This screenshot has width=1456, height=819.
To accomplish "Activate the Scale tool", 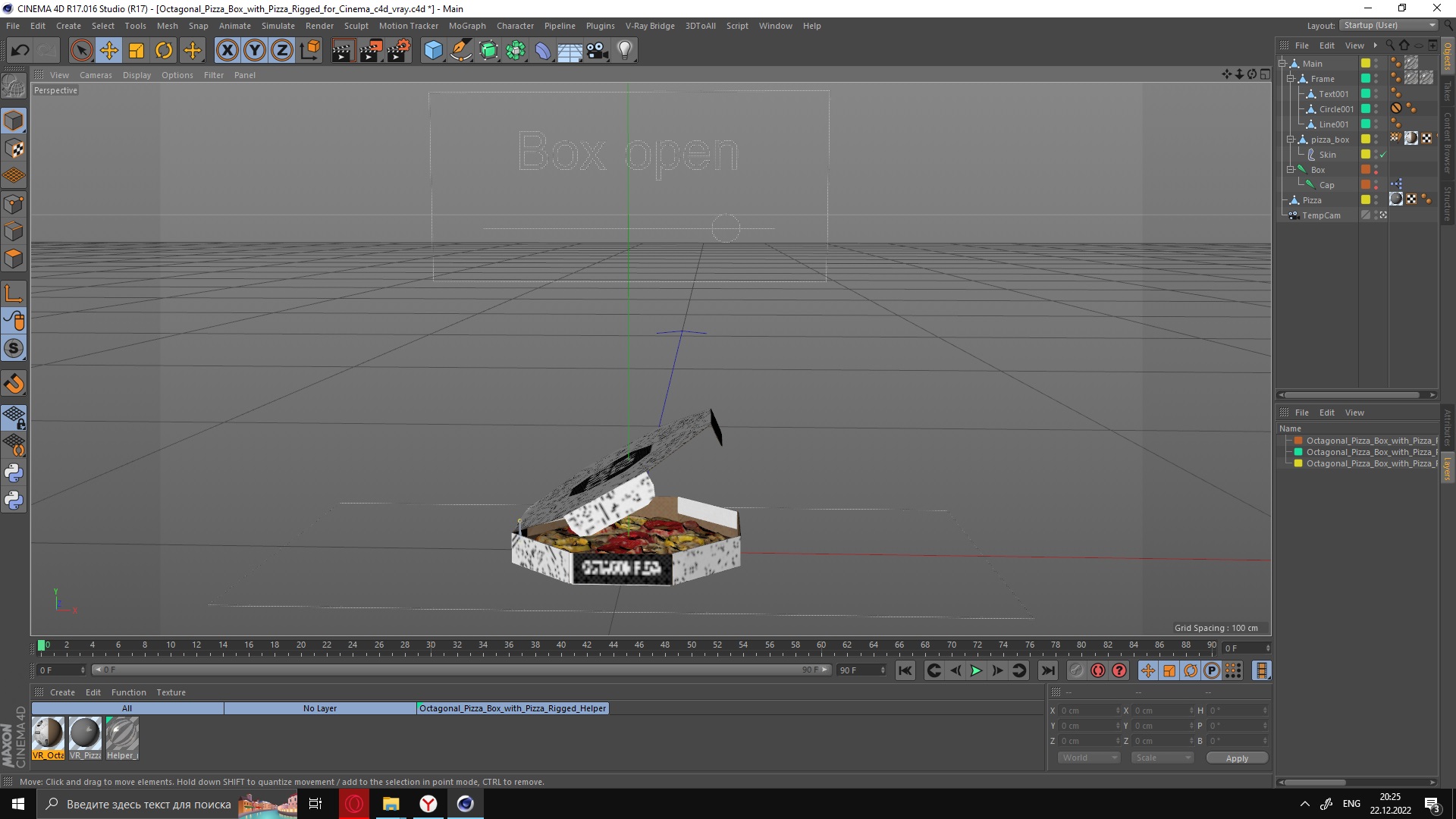I will (x=136, y=51).
